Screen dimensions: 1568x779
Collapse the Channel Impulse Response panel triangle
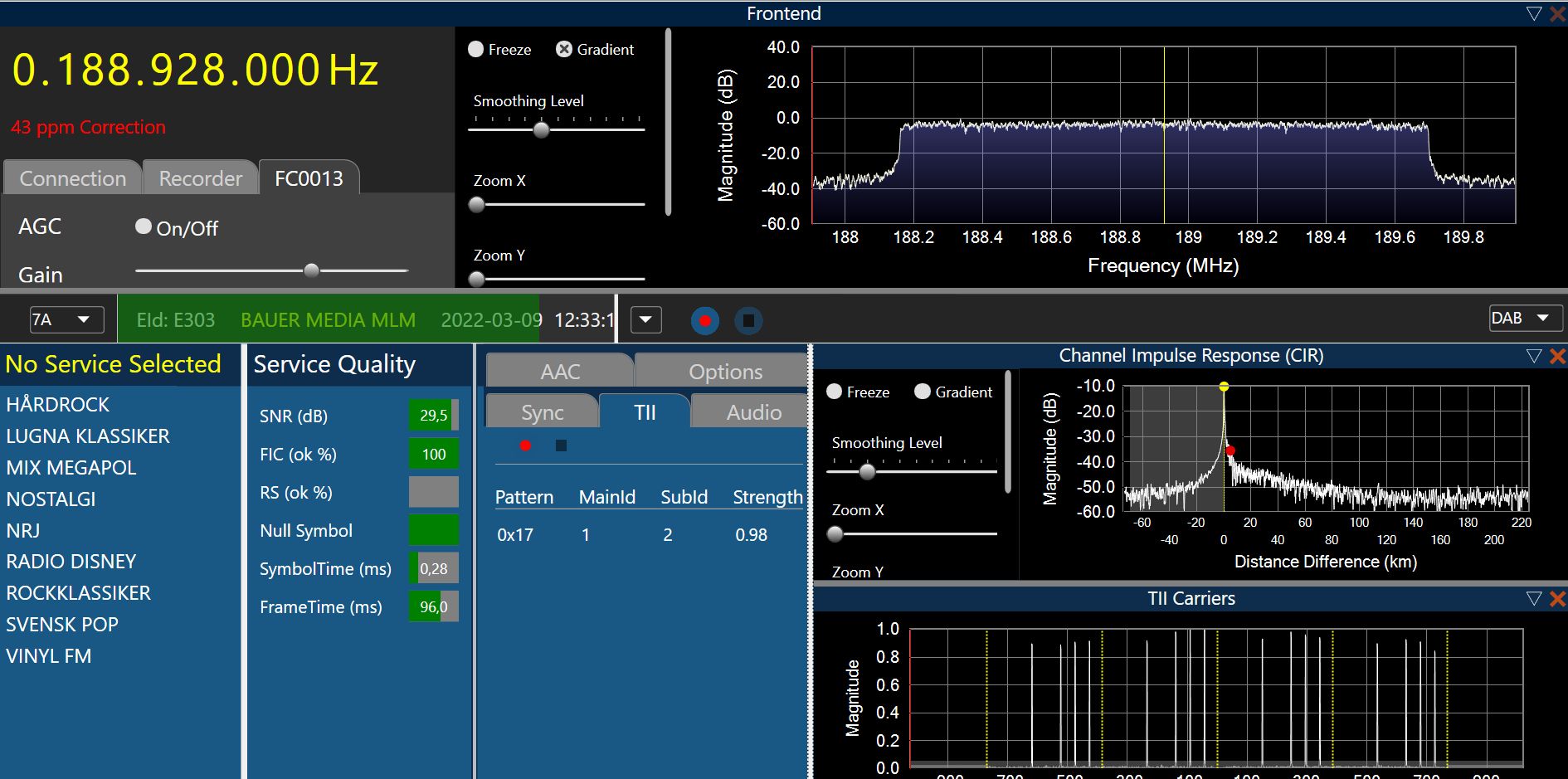point(1533,356)
